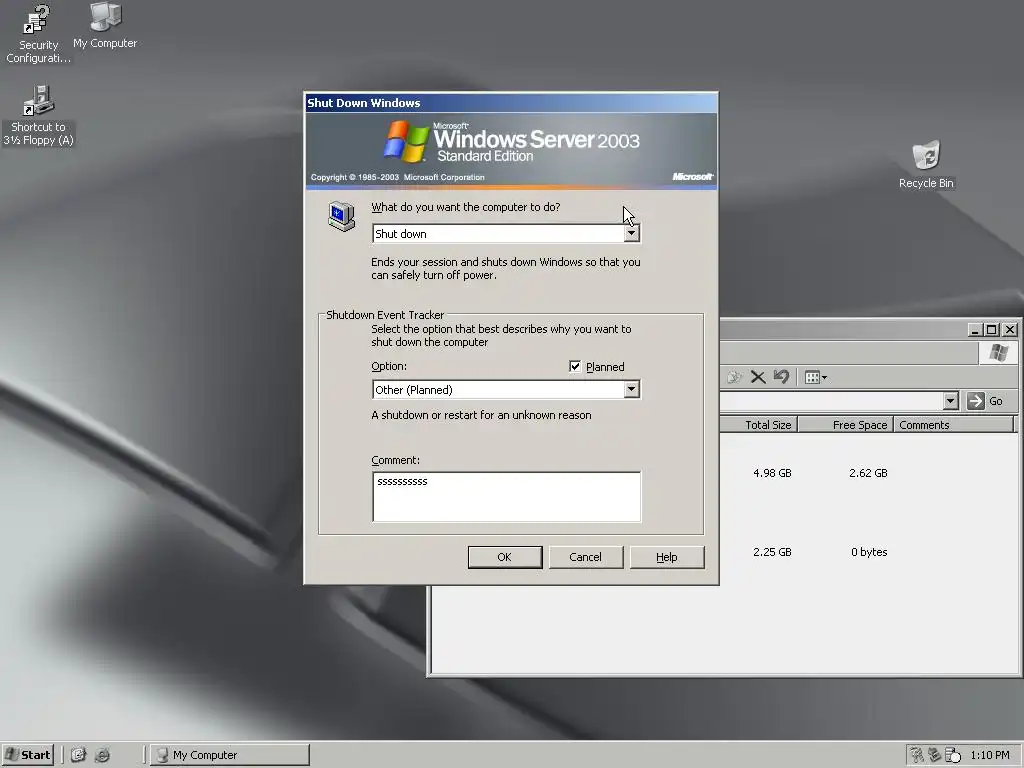The height and width of the screenshot is (768, 1024).
Task: Maximize the My Computer window
Action: 992,330
